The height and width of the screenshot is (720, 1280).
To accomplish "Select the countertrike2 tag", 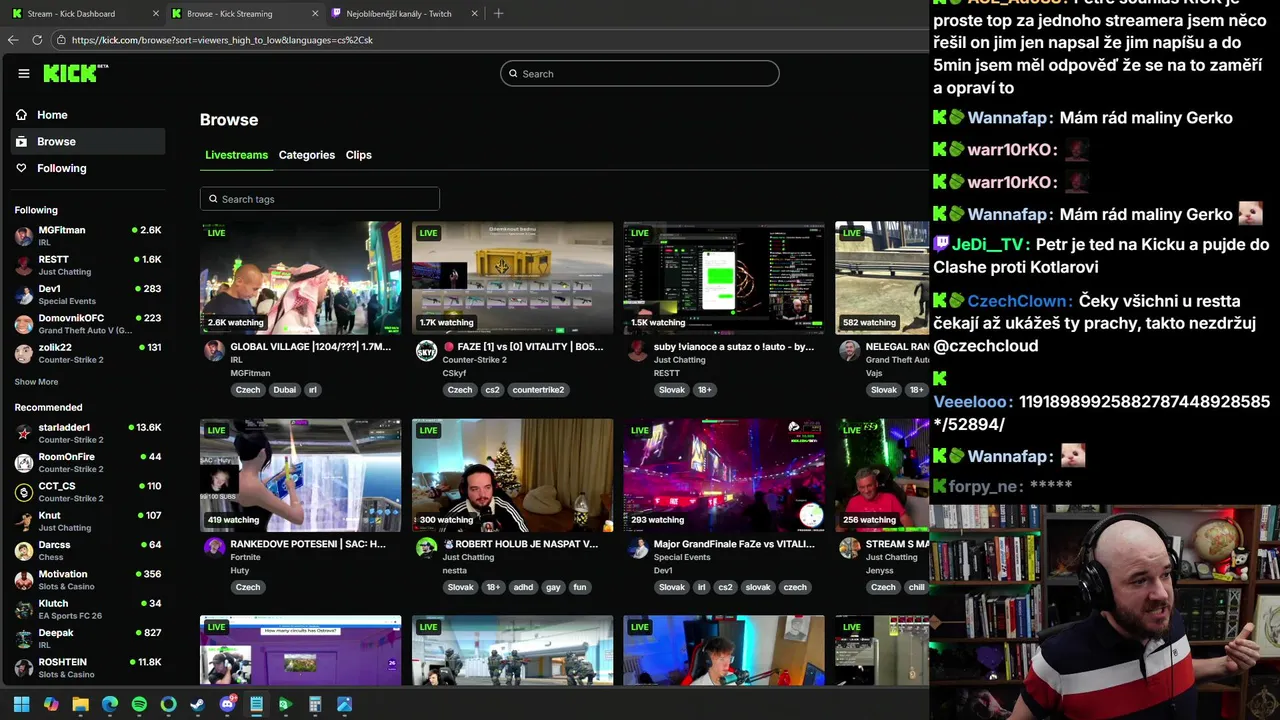I will click(x=539, y=390).
